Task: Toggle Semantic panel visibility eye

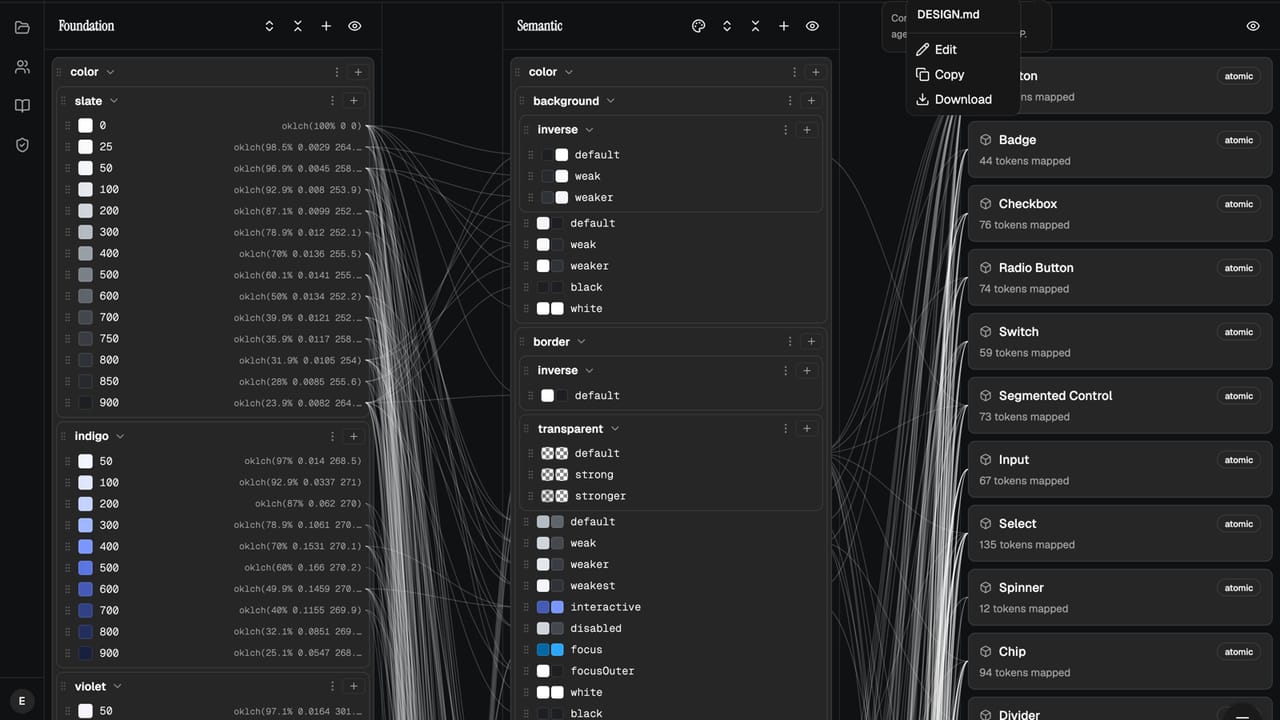Action: (812, 26)
